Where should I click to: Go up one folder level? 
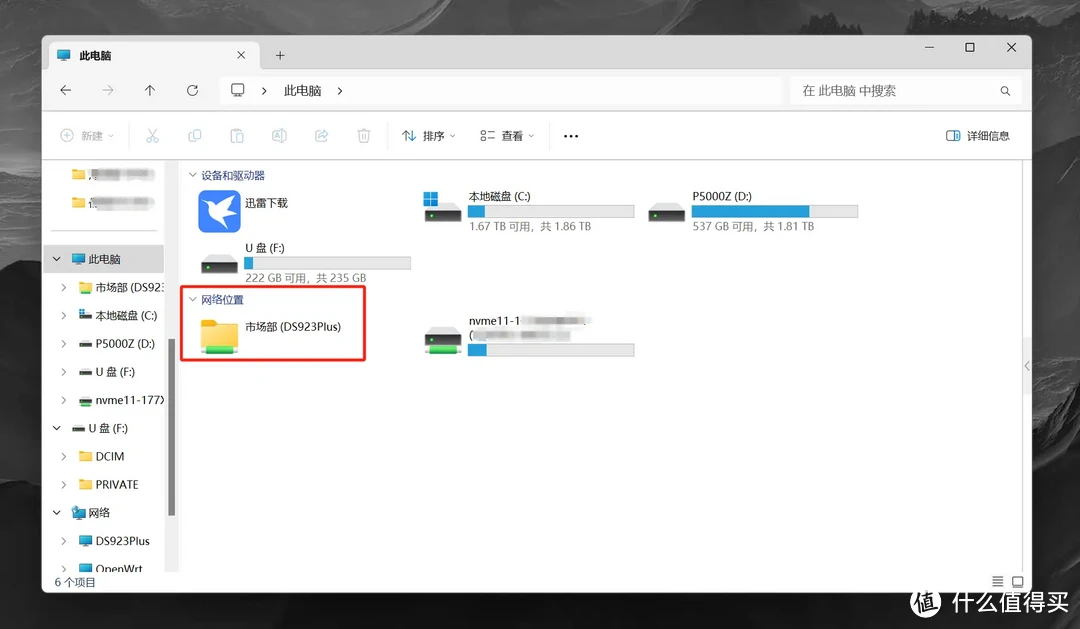click(x=150, y=90)
